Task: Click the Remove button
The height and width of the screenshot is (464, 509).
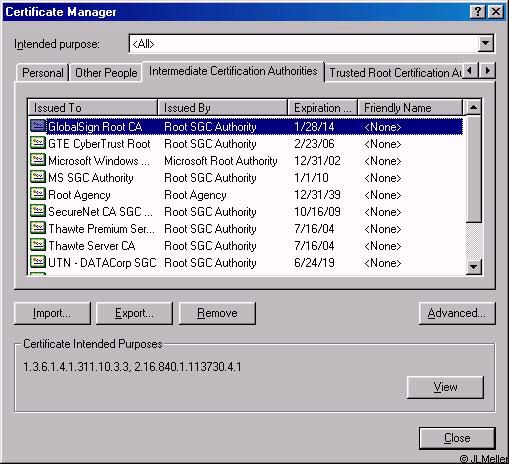Action: [217, 313]
